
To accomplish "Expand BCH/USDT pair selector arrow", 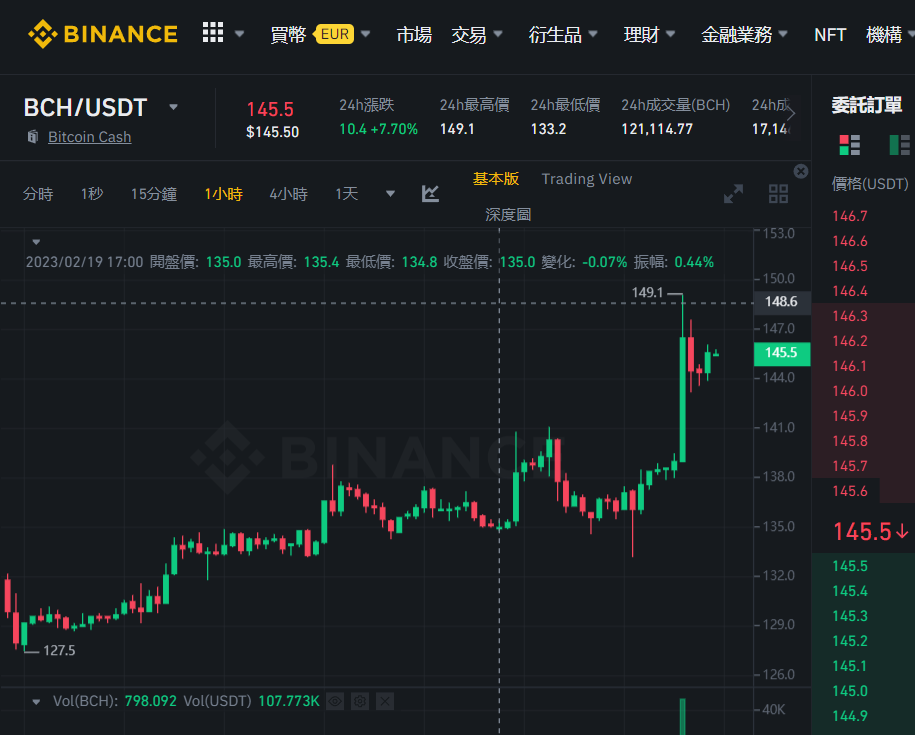I will [173, 107].
